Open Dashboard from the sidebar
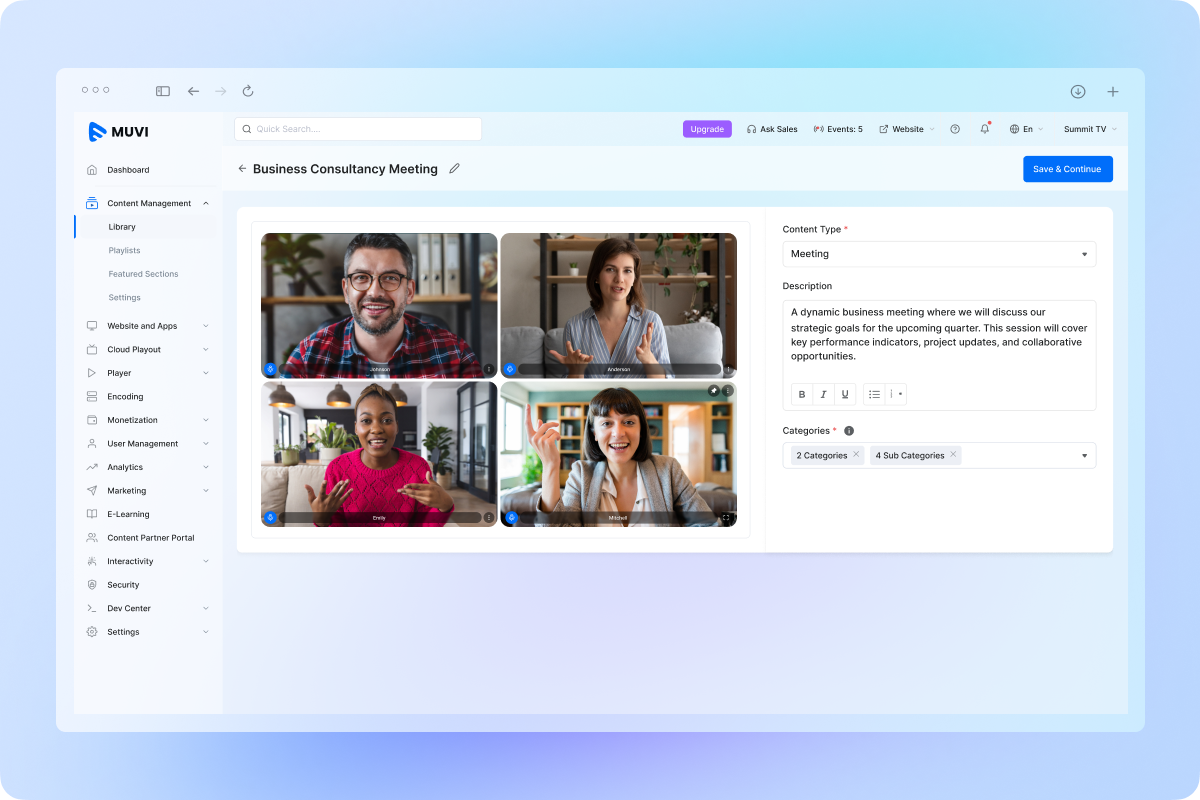 128,170
